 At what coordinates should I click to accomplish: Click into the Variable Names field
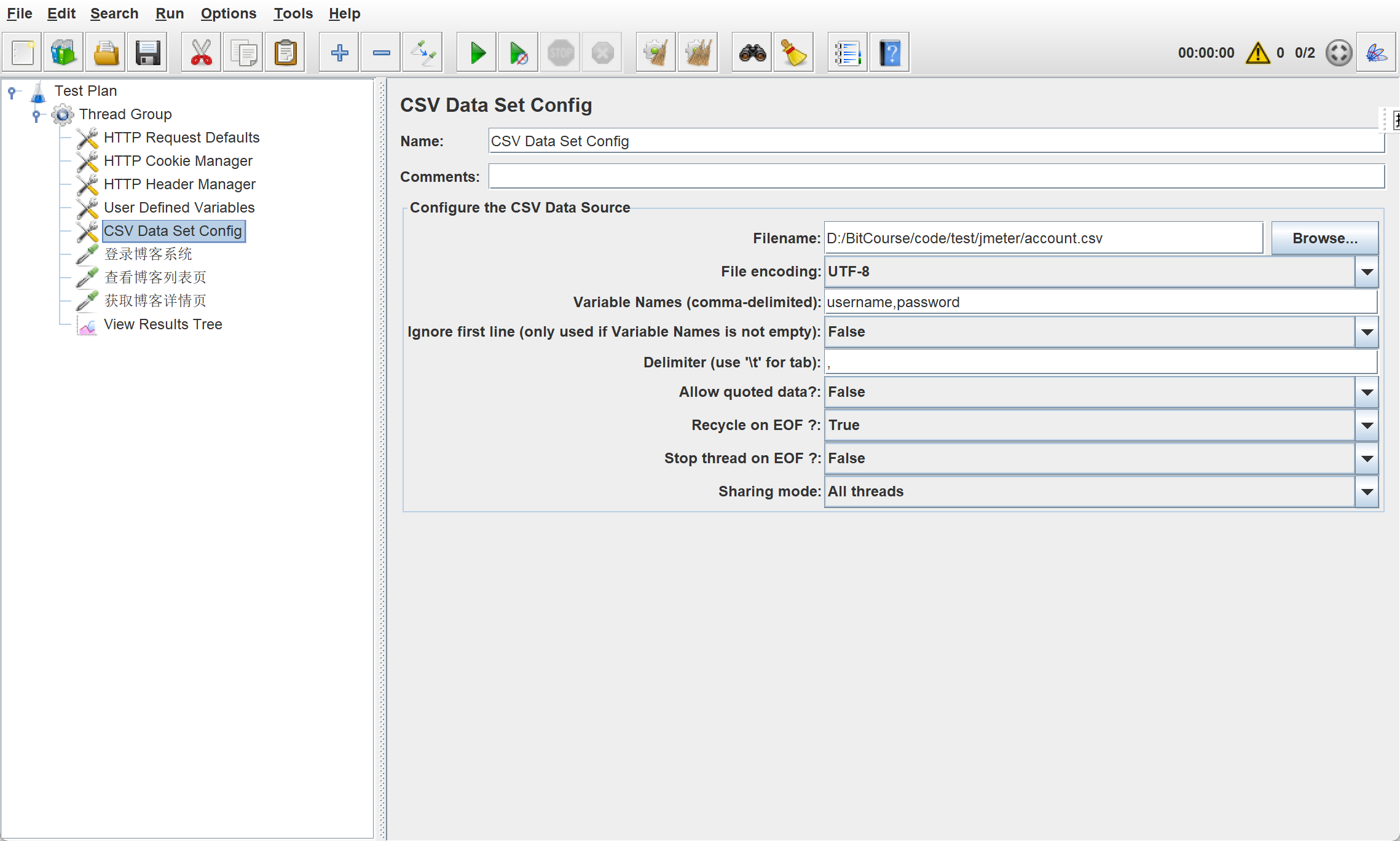pos(1100,302)
